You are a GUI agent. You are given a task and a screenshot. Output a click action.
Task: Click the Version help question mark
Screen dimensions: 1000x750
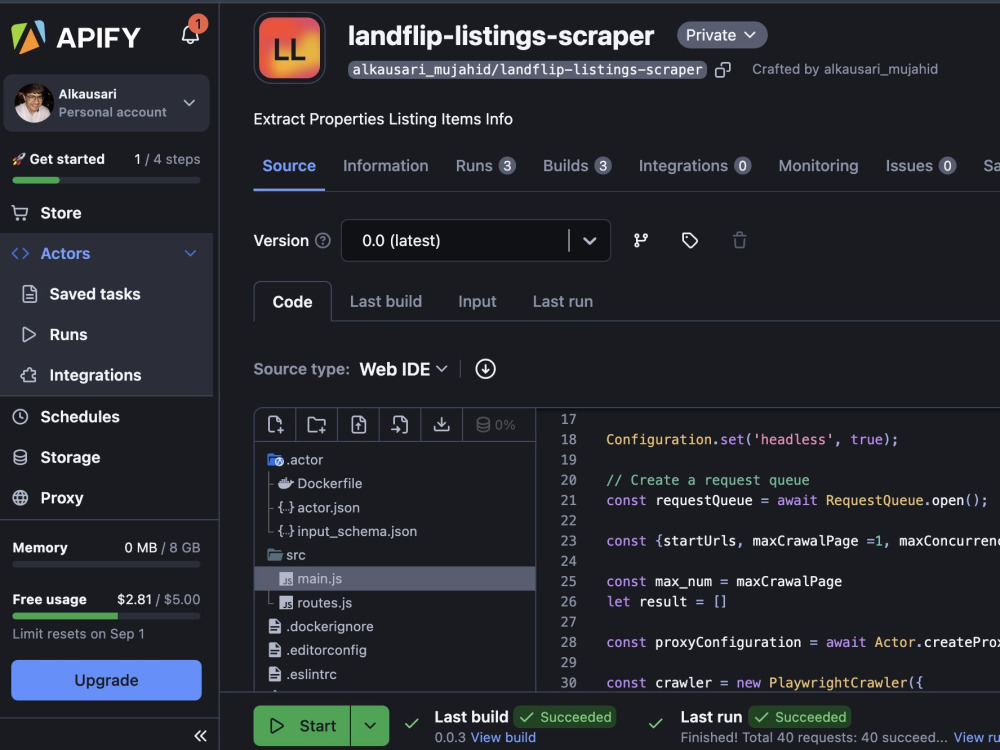point(323,240)
